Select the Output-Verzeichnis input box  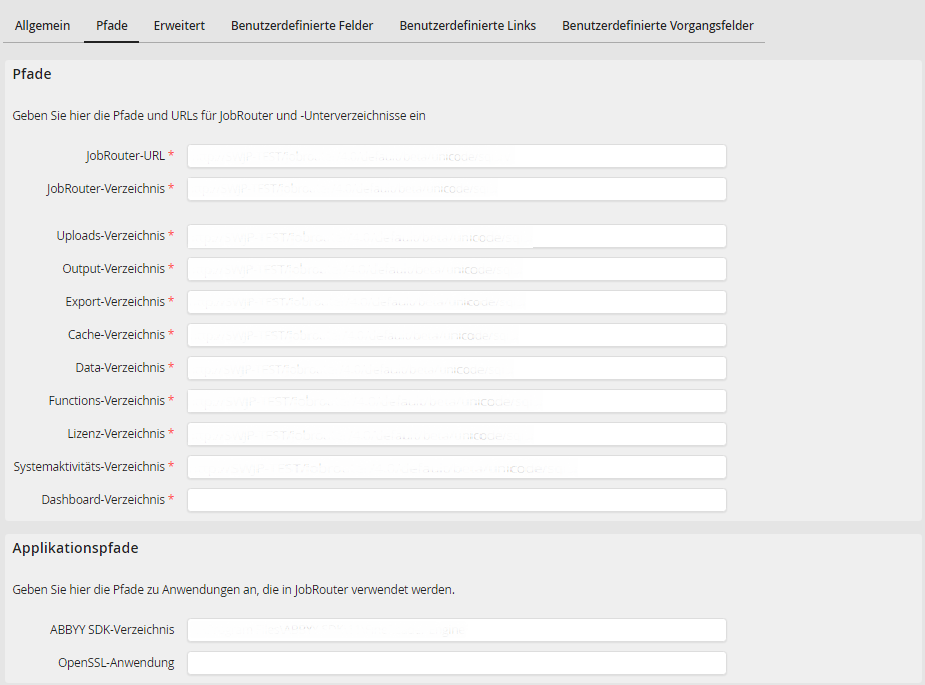456,269
